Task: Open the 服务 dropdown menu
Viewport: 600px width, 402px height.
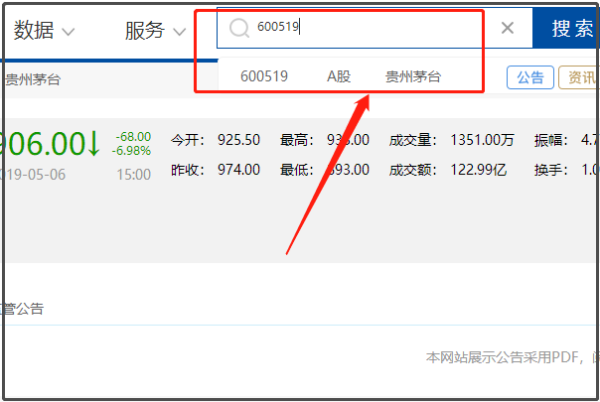Action: pos(155,31)
